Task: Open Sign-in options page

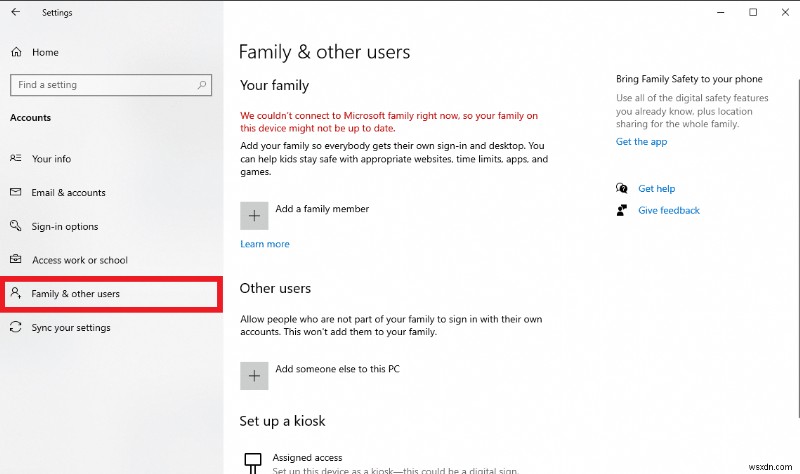Action: (65, 226)
